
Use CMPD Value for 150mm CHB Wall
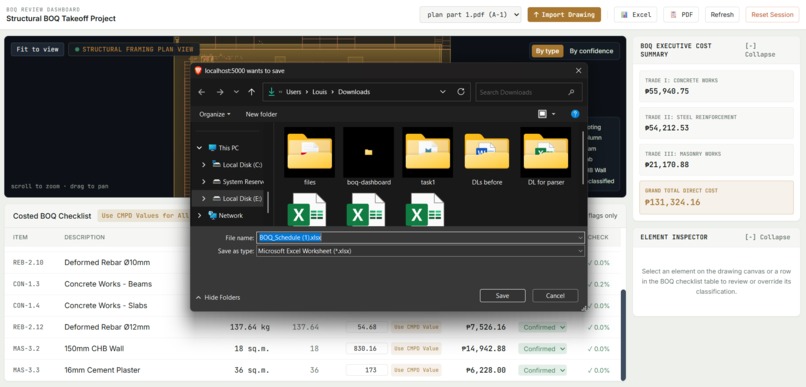pos(416,348)
